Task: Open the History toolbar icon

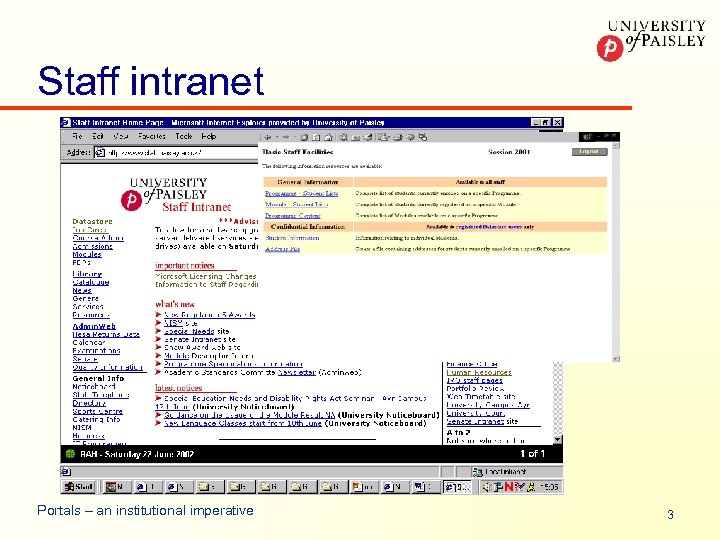Action: (368, 137)
